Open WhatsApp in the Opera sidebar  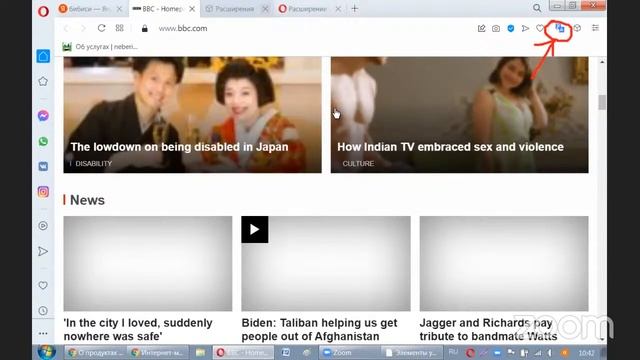click(x=43, y=141)
